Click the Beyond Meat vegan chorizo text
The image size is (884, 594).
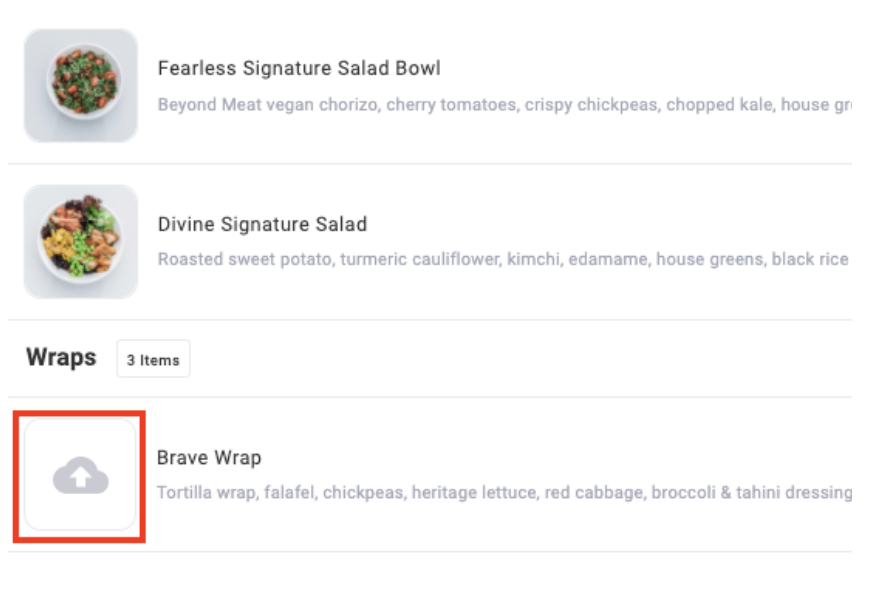pos(267,105)
